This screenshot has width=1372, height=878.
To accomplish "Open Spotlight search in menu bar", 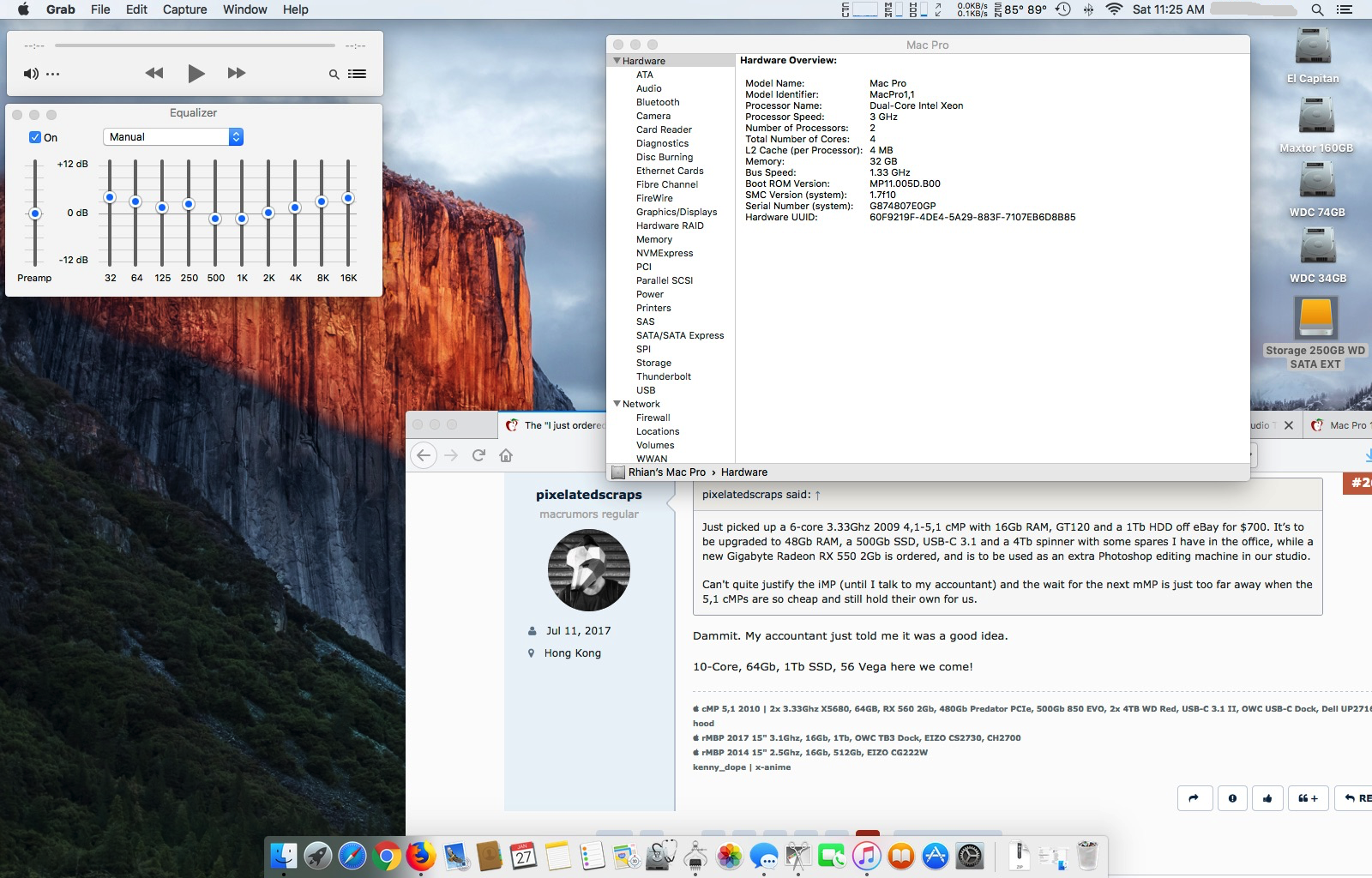I will point(1317,9).
